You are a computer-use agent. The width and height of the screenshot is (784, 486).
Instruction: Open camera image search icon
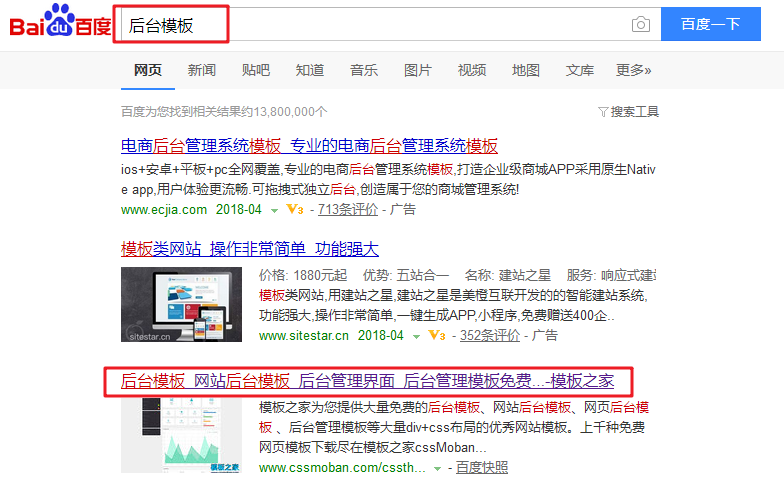[640, 24]
